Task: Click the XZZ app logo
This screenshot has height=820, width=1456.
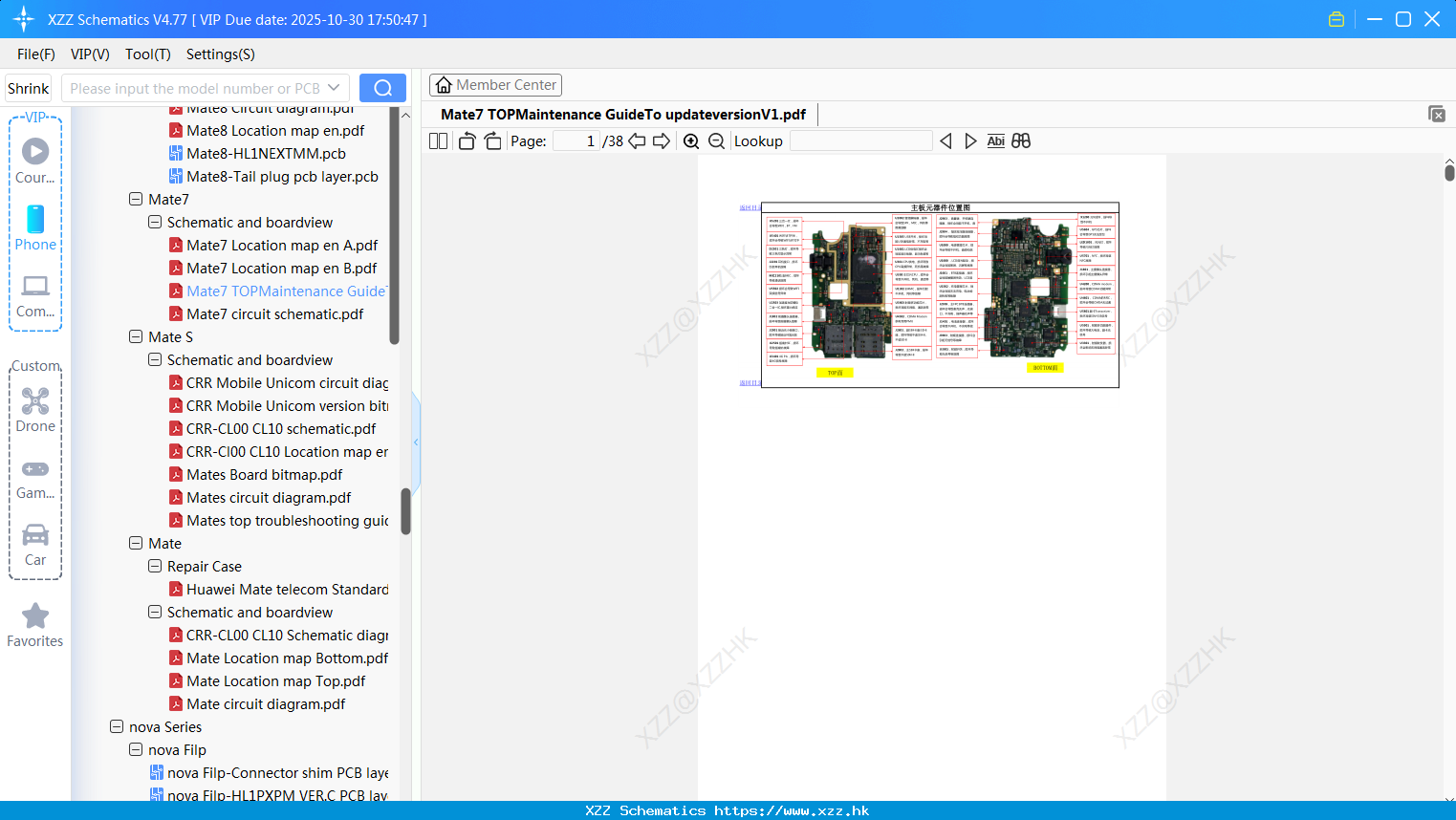Action: (x=24, y=19)
